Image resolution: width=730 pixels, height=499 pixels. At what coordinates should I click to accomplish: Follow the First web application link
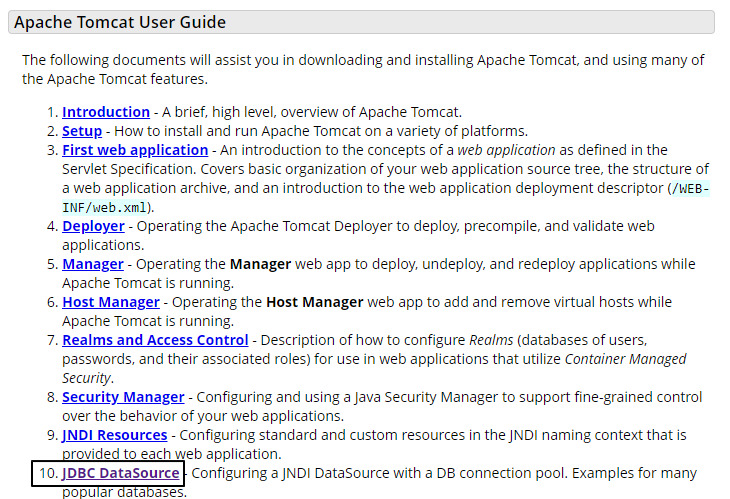click(135, 150)
